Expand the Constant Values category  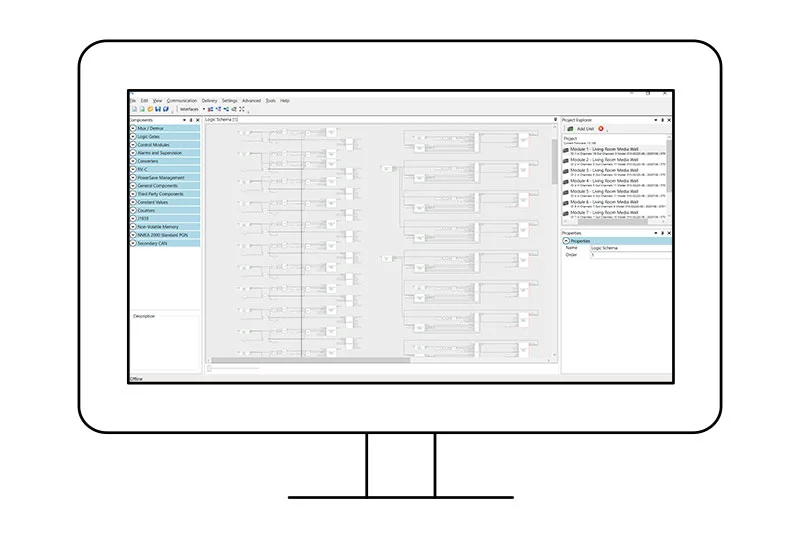133,202
